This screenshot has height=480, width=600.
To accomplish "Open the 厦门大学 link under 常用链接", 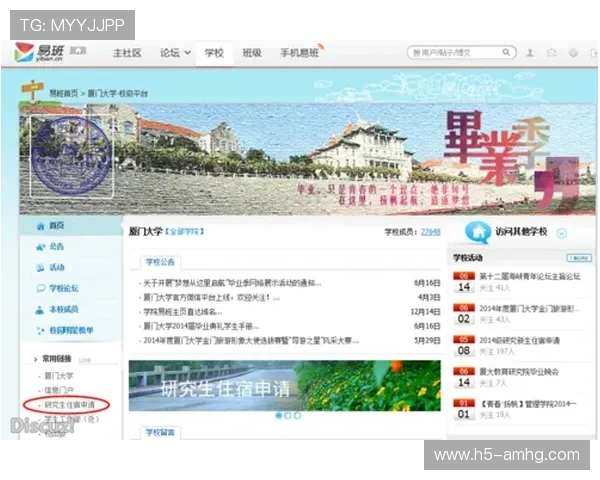I will (x=59, y=376).
